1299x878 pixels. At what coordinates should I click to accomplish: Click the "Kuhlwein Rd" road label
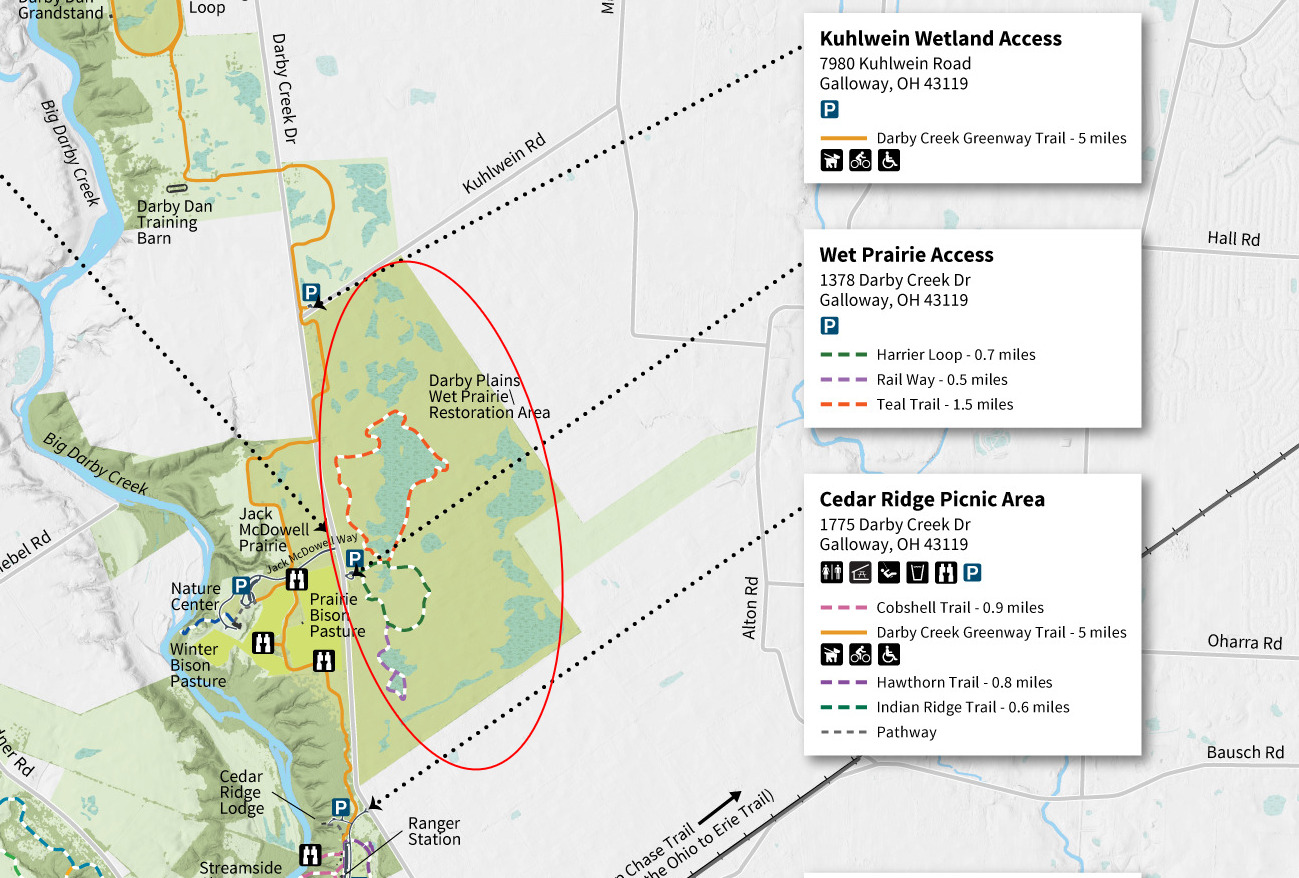tap(504, 166)
